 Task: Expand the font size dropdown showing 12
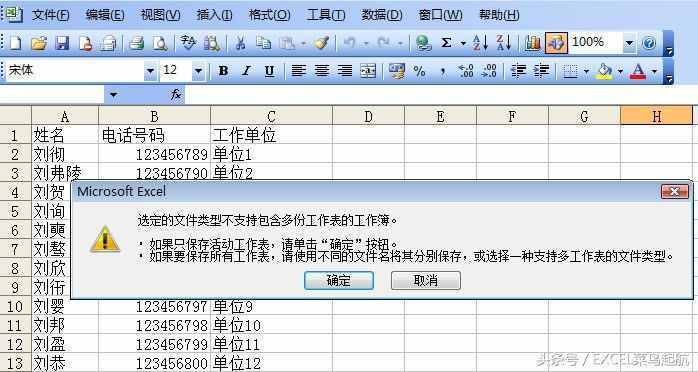pyautogui.click(x=198, y=71)
